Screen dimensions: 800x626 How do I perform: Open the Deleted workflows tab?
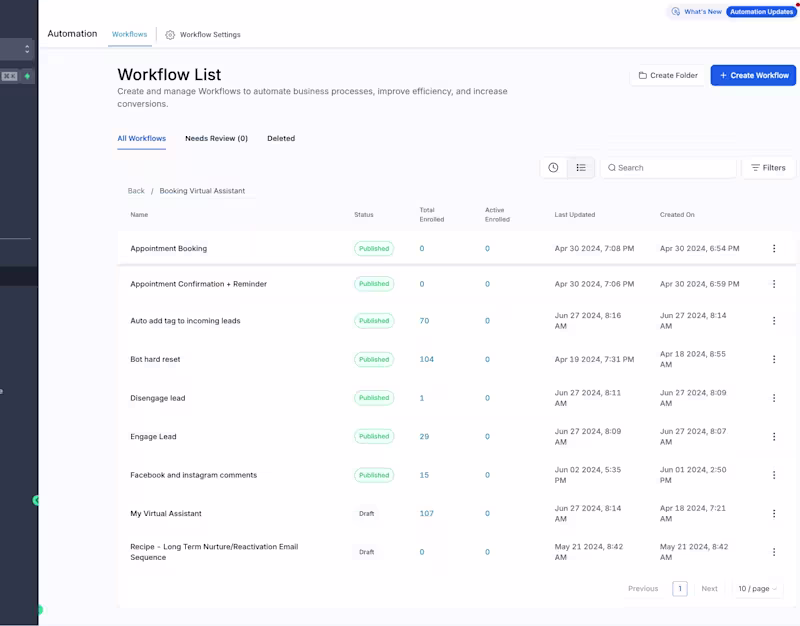(x=281, y=138)
